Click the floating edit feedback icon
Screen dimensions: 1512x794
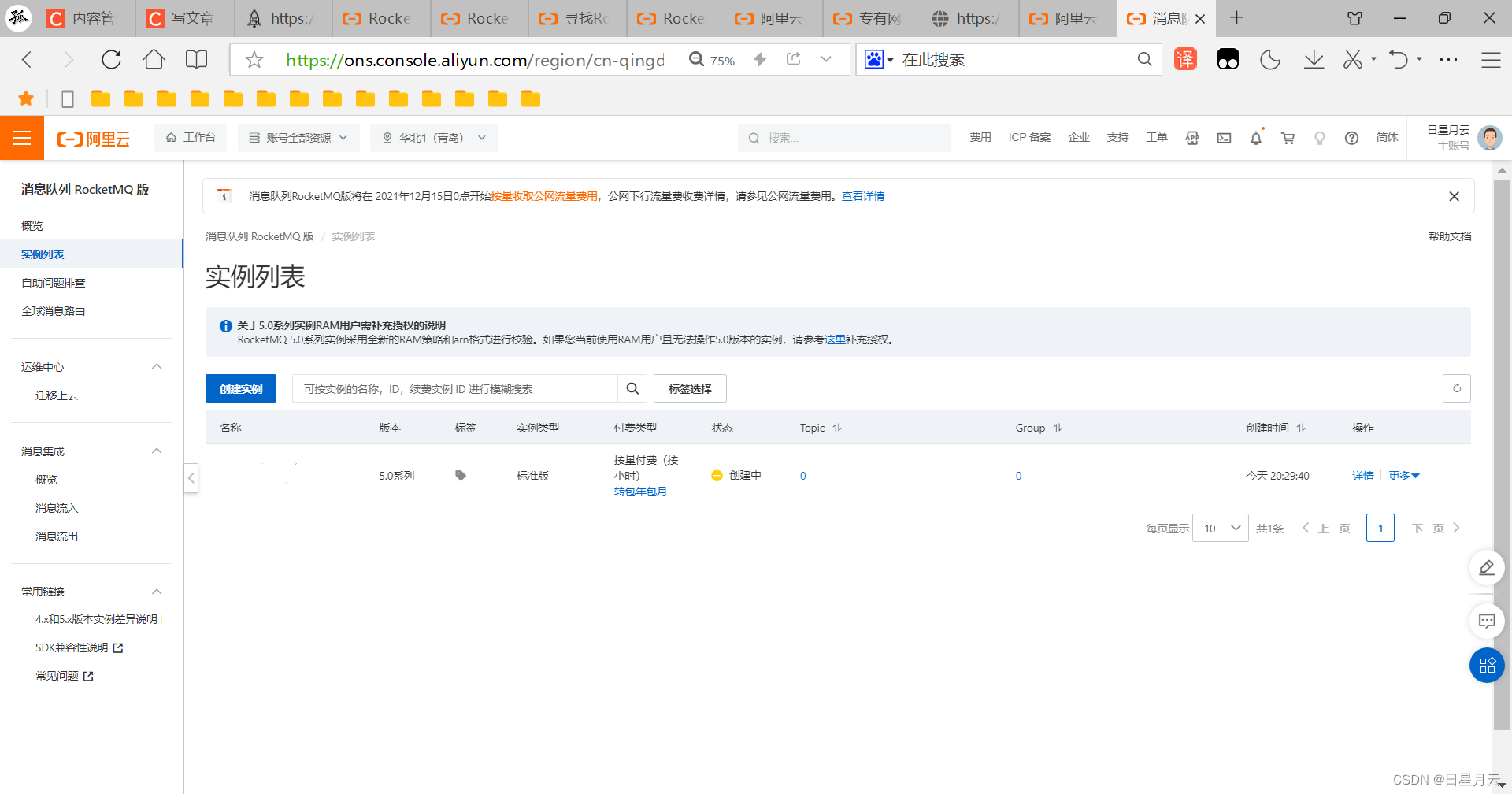tap(1487, 568)
